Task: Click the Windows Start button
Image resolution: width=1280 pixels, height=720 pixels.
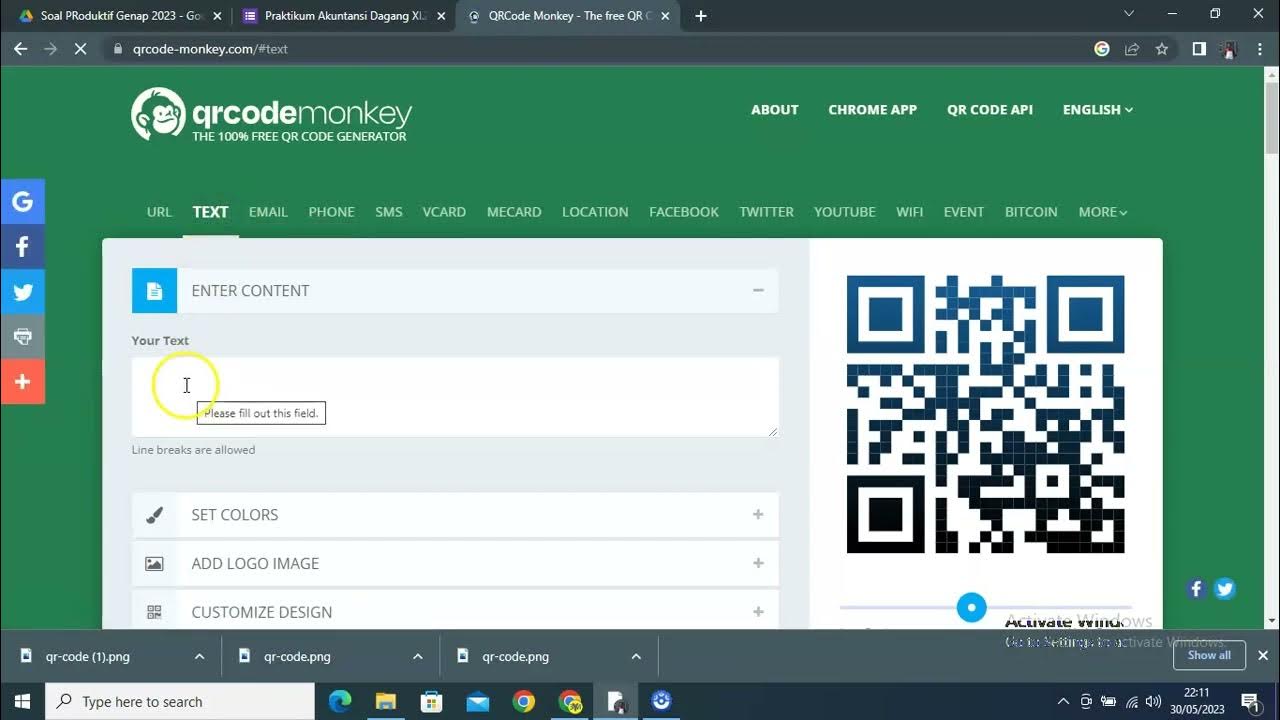Action: click(22, 701)
